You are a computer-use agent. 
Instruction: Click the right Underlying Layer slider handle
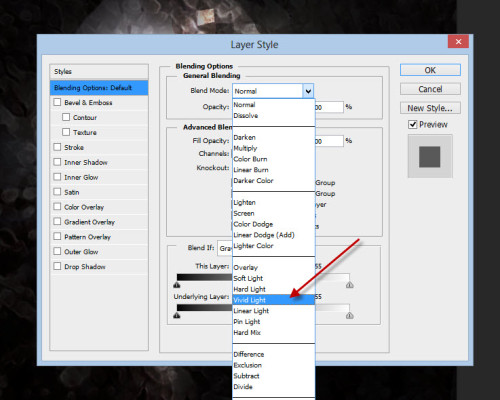click(x=349, y=315)
